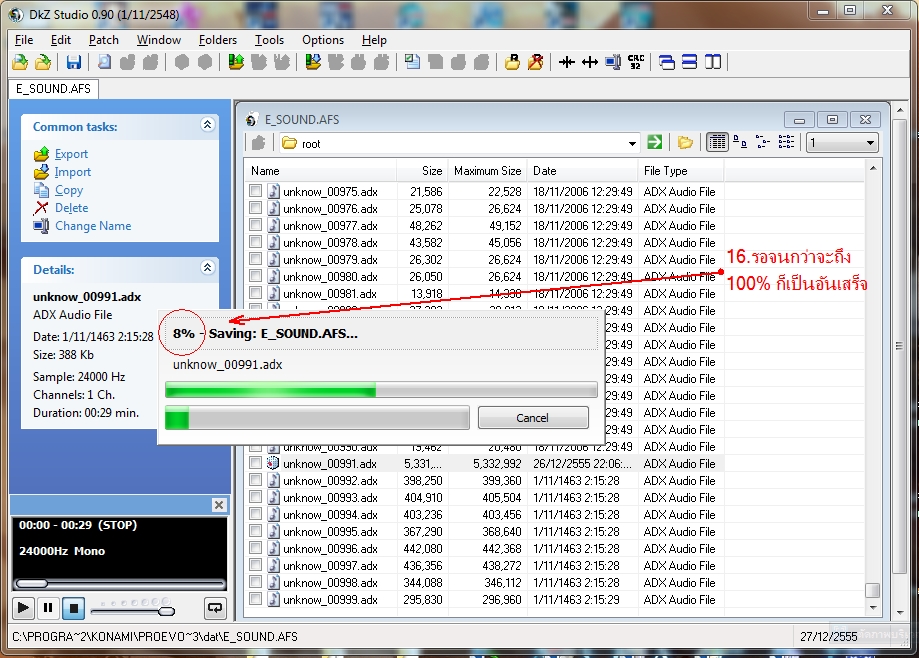Click the player Pause button
919x658 pixels.
[x=48, y=608]
